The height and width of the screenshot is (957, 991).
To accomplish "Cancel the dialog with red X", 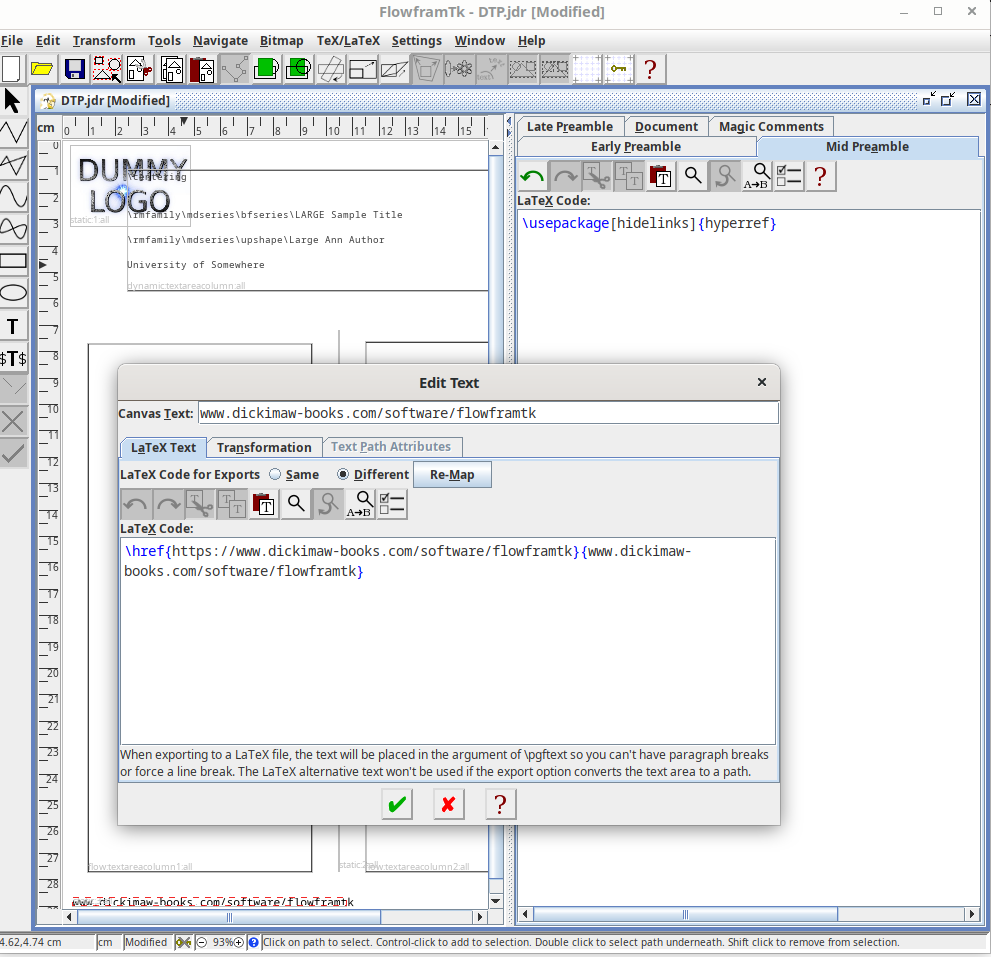I will pos(449,804).
